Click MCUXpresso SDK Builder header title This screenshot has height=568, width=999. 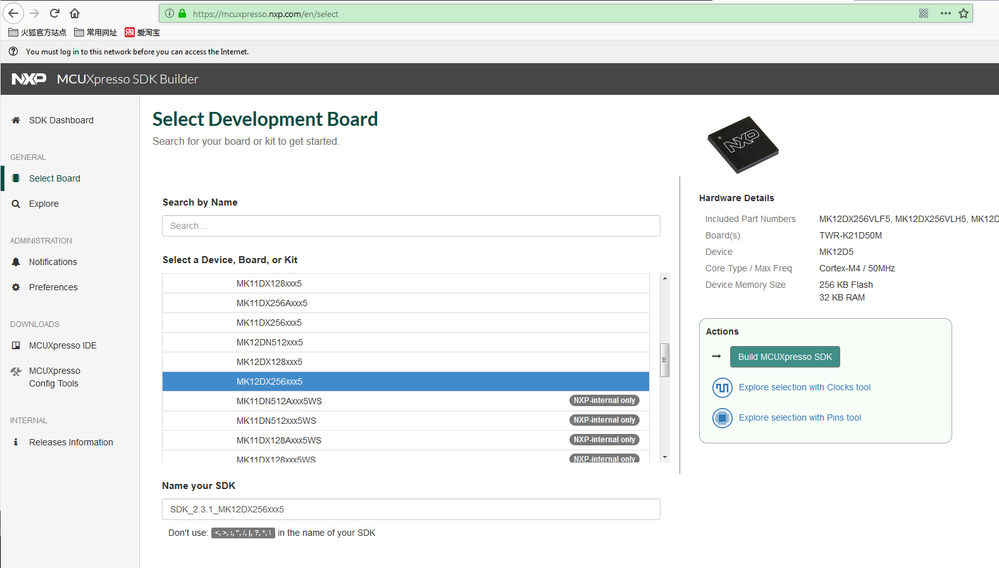[x=127, y=79]
